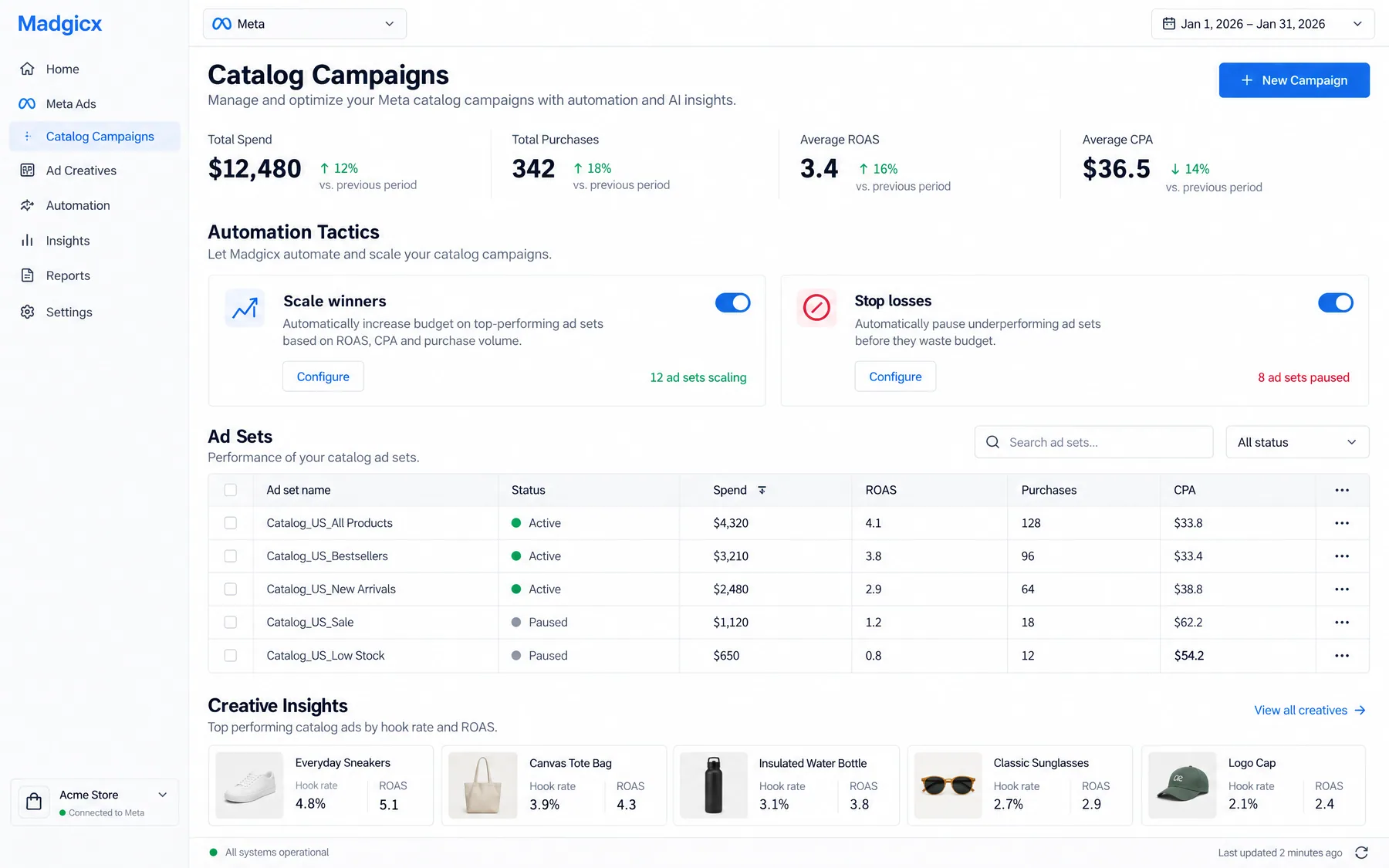This screenshot has width=1389, height=868.
Task: Open row menu for Catalog_US_New Arrivals
Action: tap(1342, 589)
